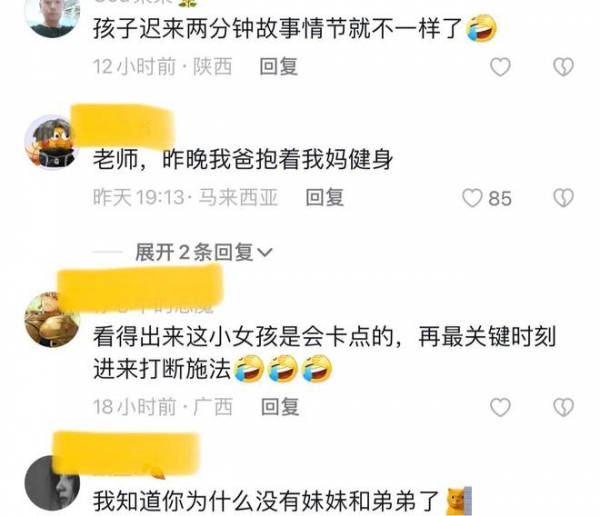Dislike the Shaanxi comment with broken heart
Image resolution: width=600 pixels, height=516 pixels.
pyautogui.click(x=564, y=67)
